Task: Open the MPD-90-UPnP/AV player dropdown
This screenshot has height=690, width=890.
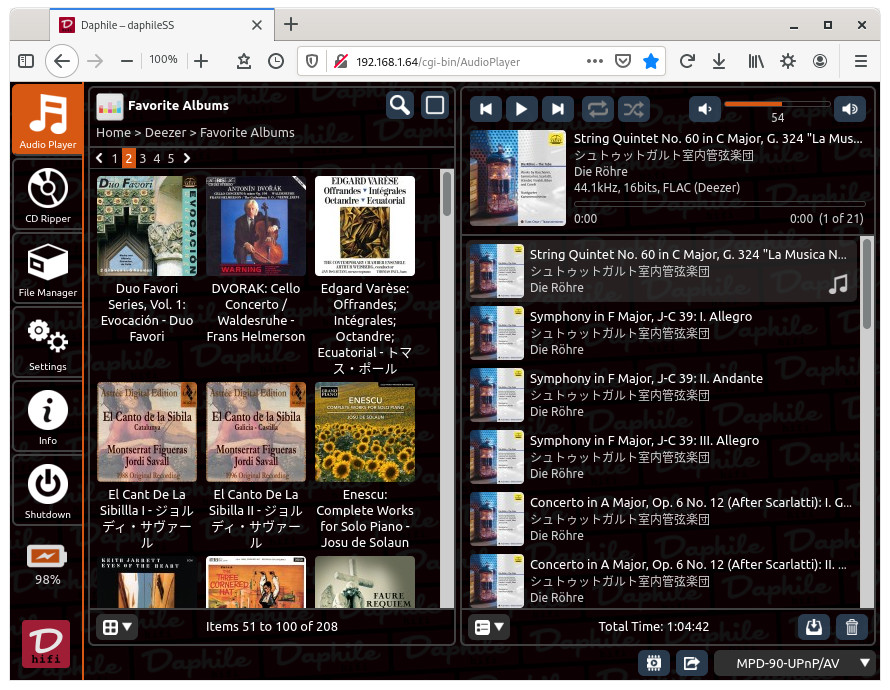Action: (x=794, y=663)
